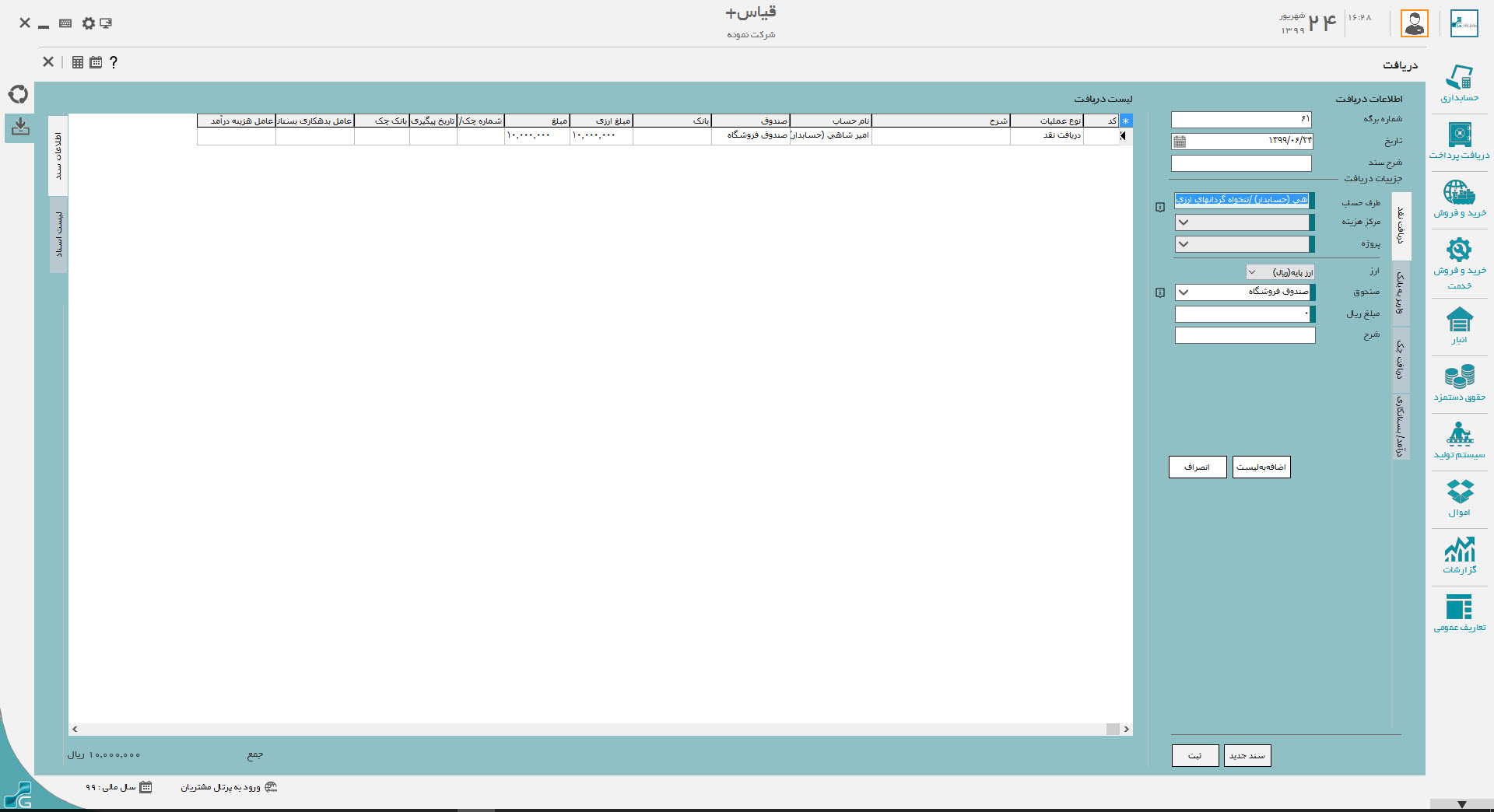Open the حقوق دستمزد payroll module
This screenshot has height=812, width=1494.
(1459, 383)
